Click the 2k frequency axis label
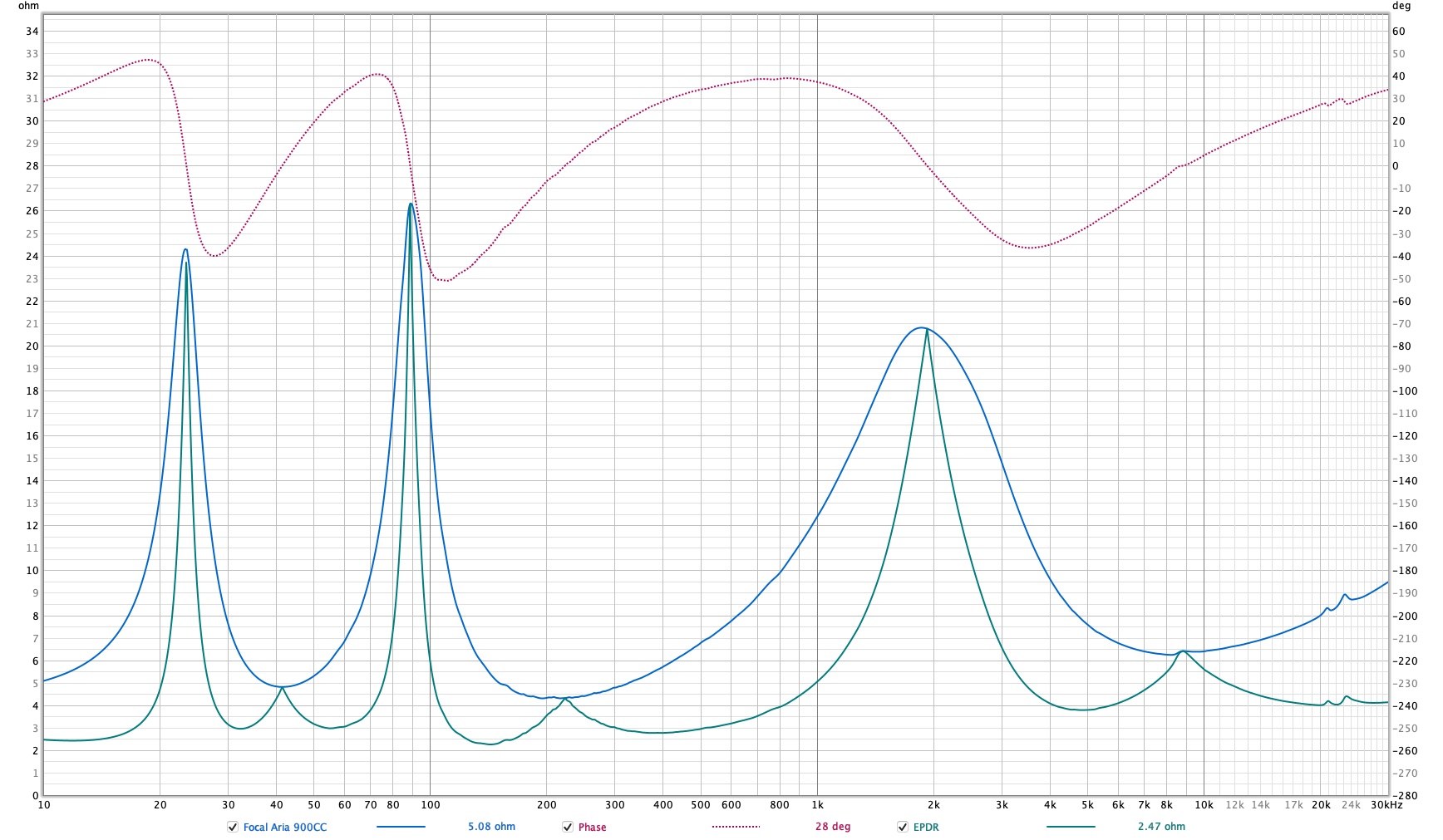The image size is (1443, 840). pyautogui.click(x=933, y=804)
